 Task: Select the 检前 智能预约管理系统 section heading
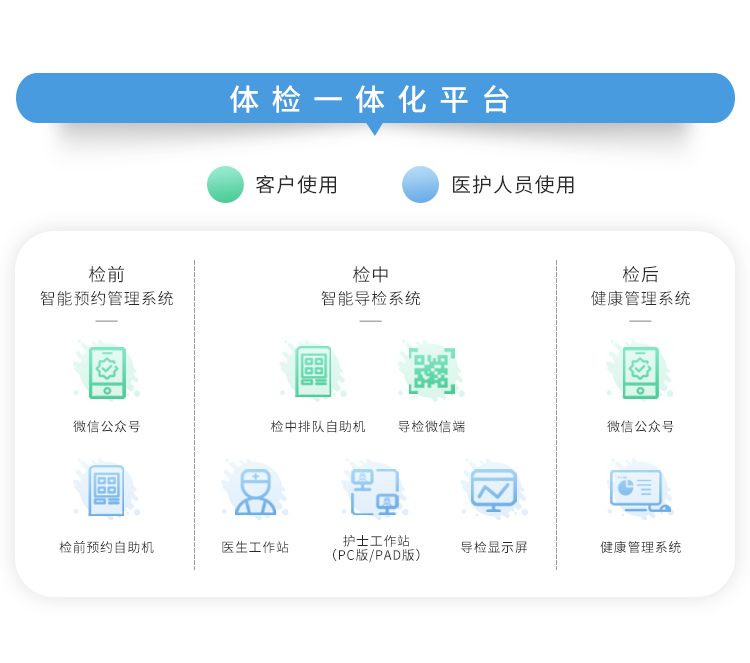pos(107,286)
